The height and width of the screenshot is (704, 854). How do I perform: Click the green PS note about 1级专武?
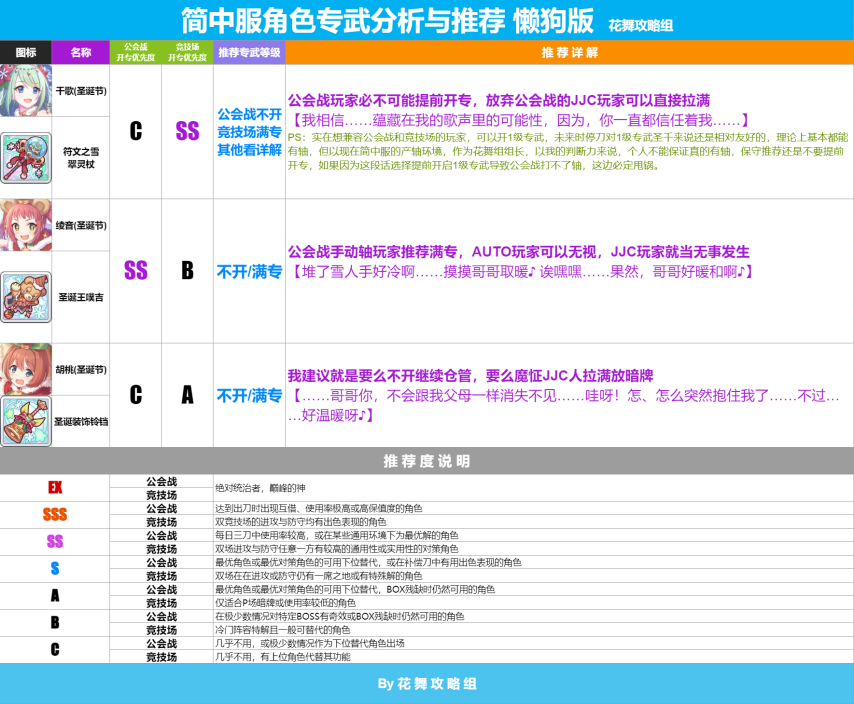(568, 151)
